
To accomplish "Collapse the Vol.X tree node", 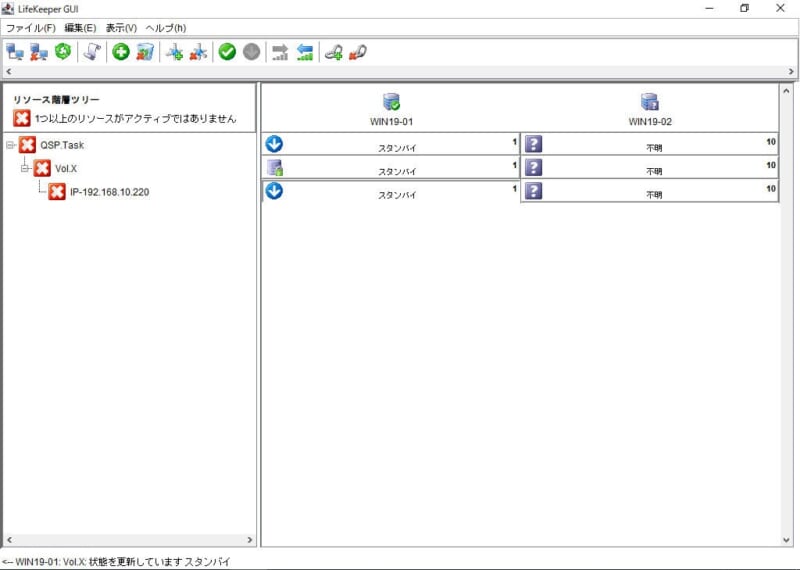I will 26,168.
